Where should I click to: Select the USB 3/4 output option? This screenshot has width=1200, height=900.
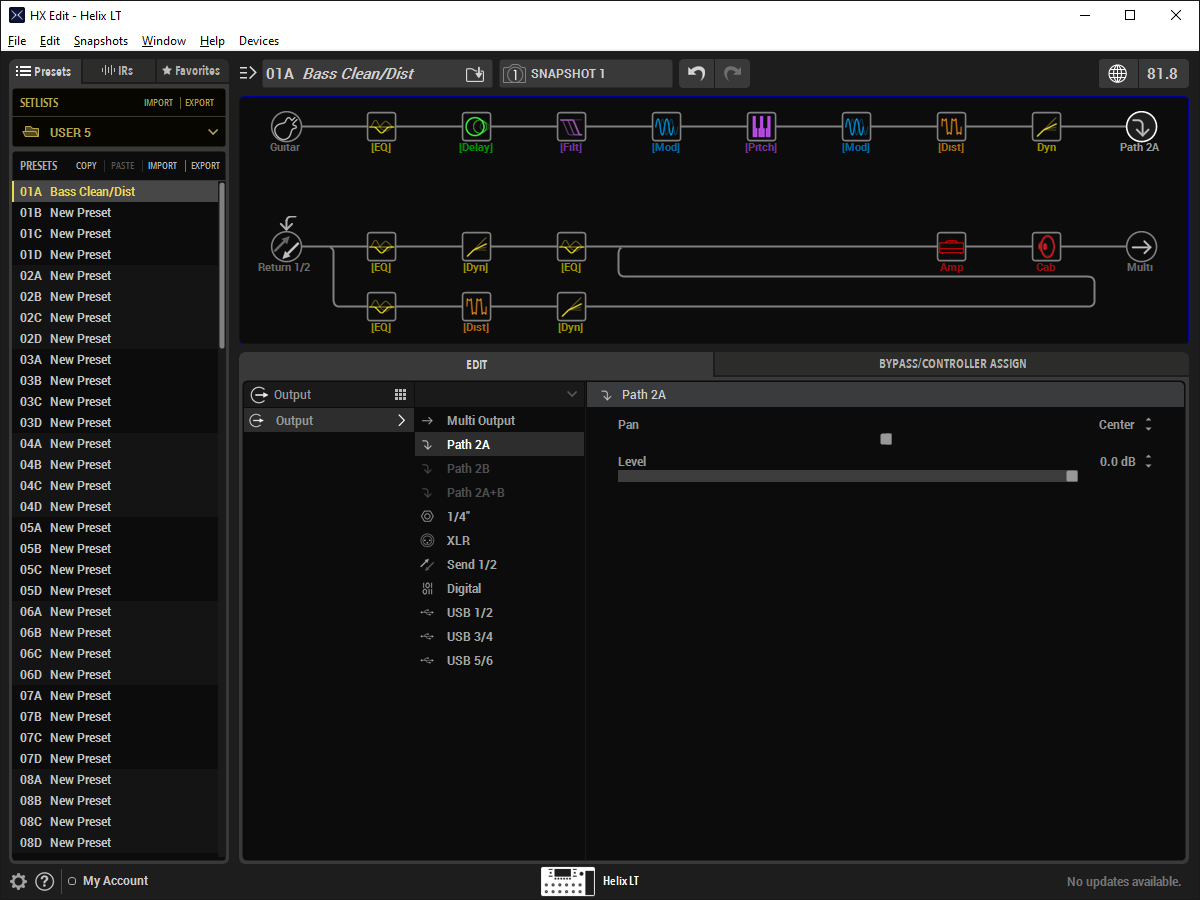point(499,637)
